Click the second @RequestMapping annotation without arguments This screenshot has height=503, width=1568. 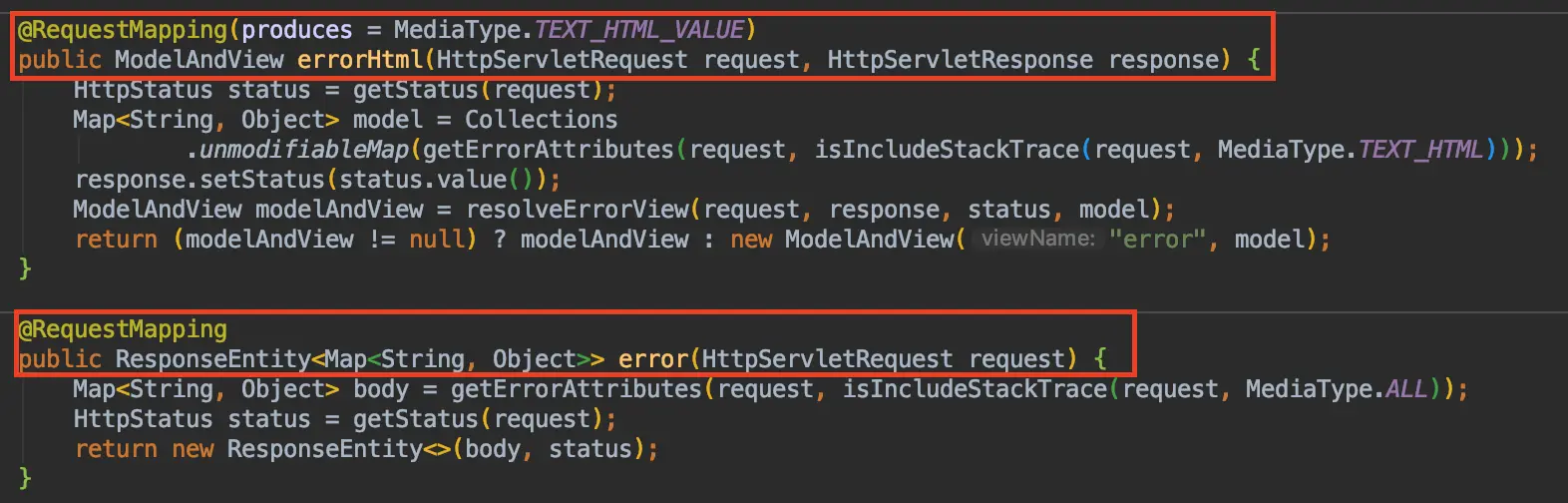coord(123,329)
